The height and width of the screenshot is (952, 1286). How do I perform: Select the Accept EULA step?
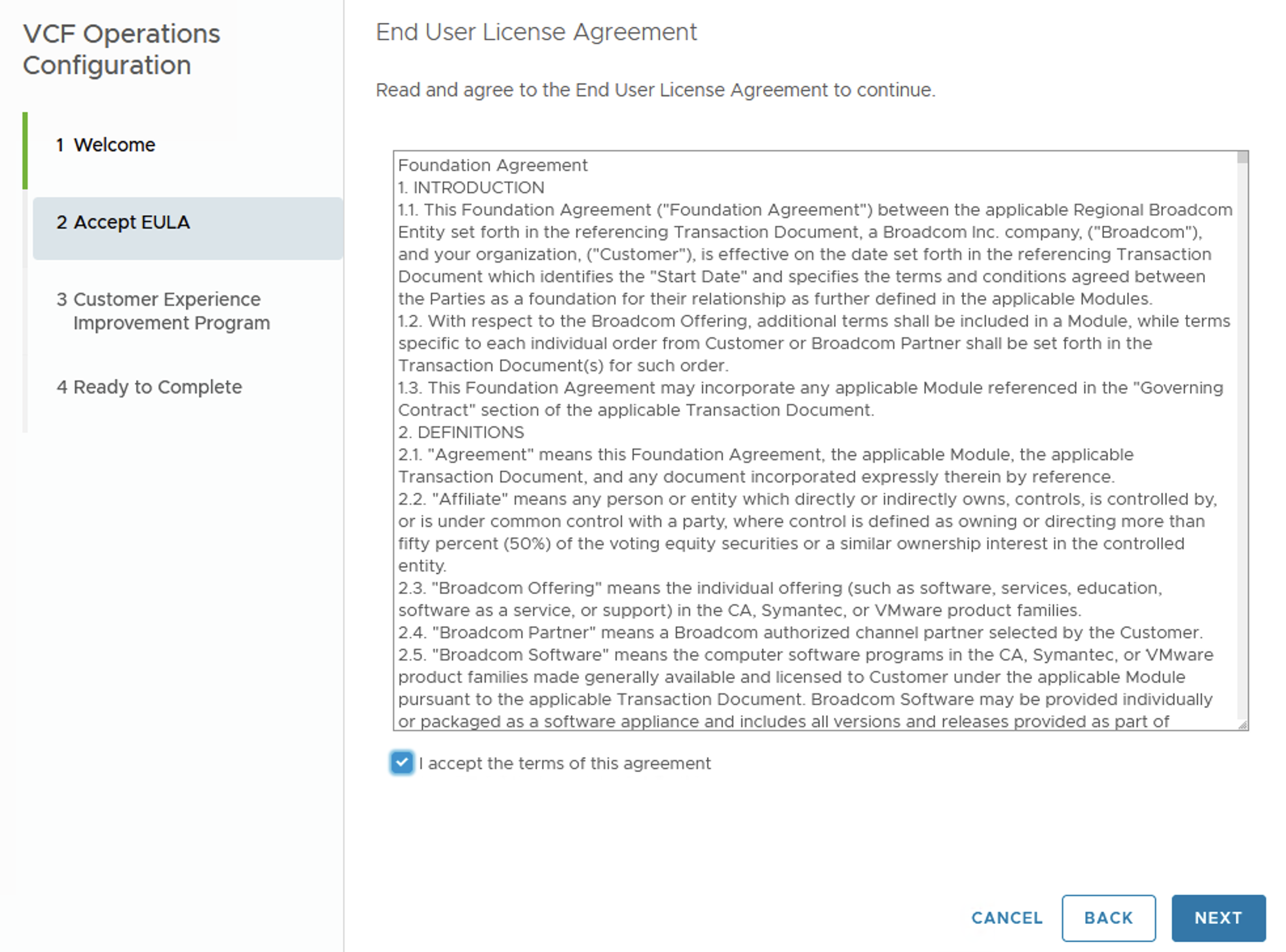point(131,223)
